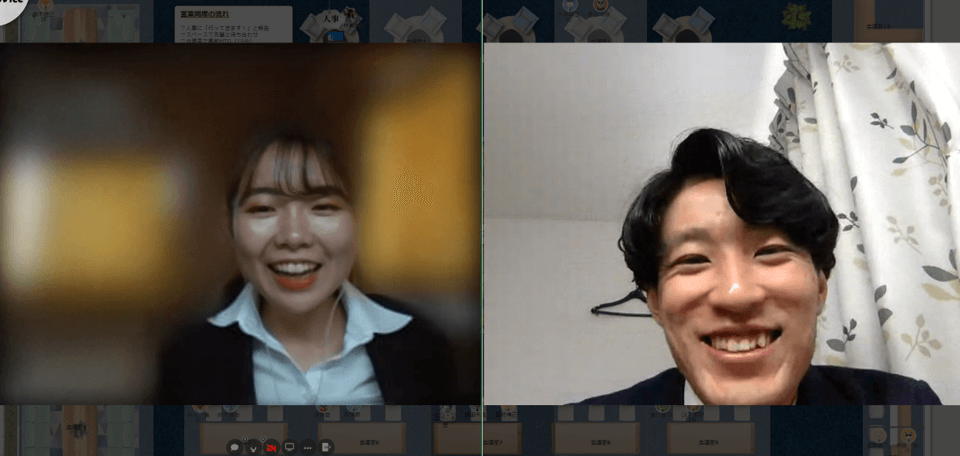Click the green plant decoration icon
Screen dimensions: 960x456
797,16
